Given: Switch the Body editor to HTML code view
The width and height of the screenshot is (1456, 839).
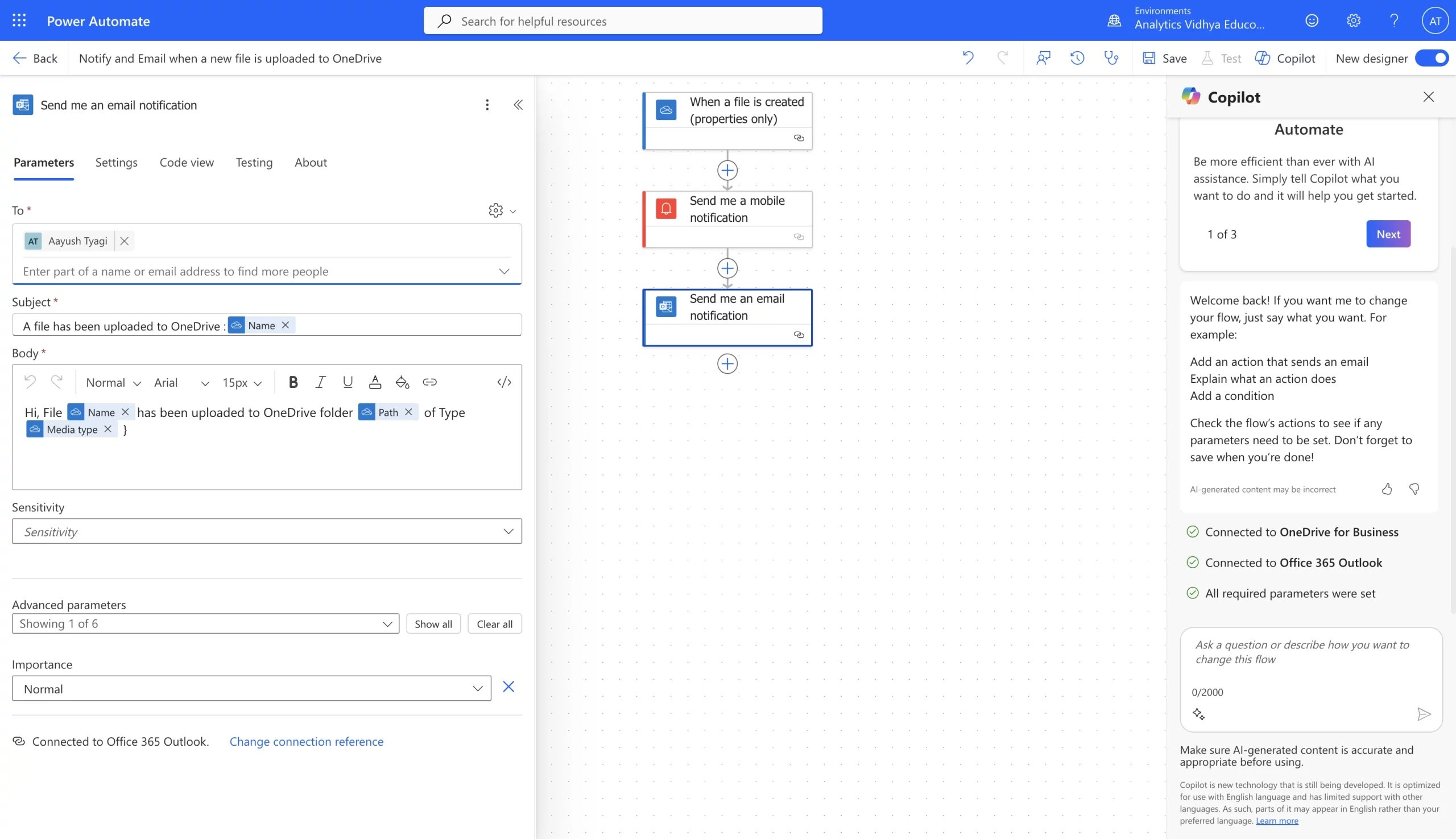Looking at the screenshot, I should coord(503,382).
